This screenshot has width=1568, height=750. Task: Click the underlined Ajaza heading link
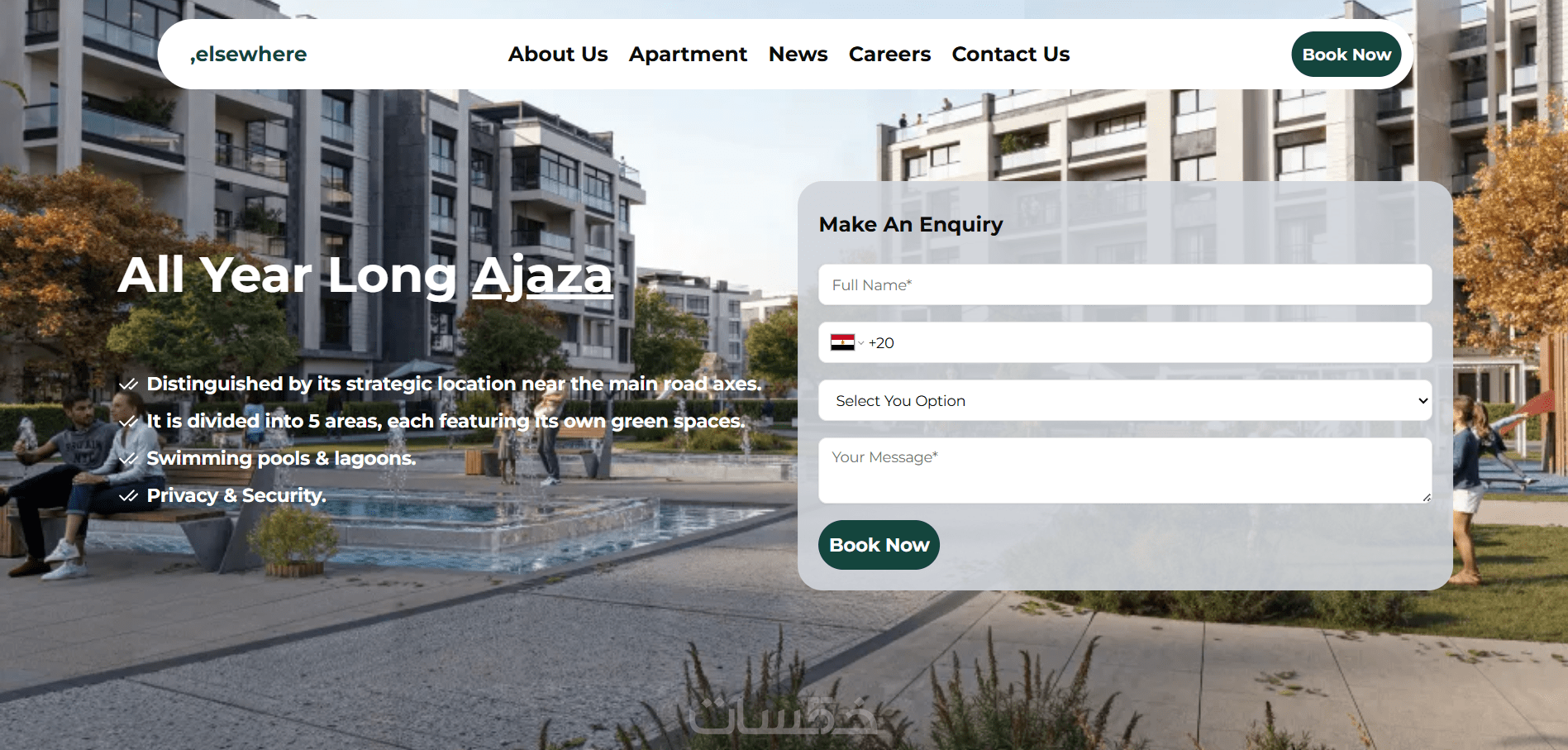point(542,275)
